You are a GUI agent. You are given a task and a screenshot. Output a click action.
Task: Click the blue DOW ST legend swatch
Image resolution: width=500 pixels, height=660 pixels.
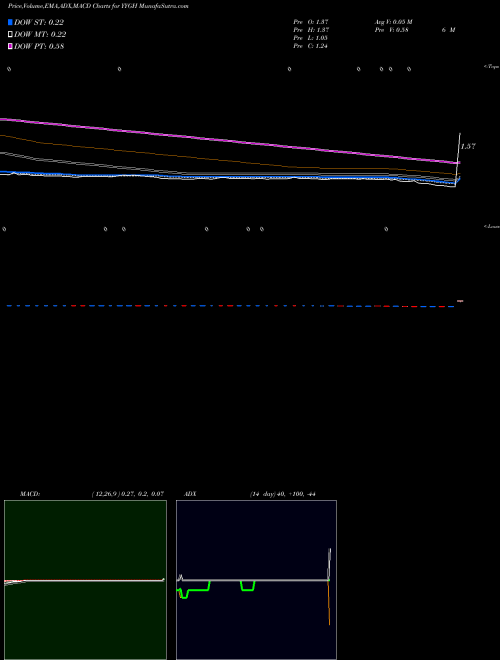[10, 22]
